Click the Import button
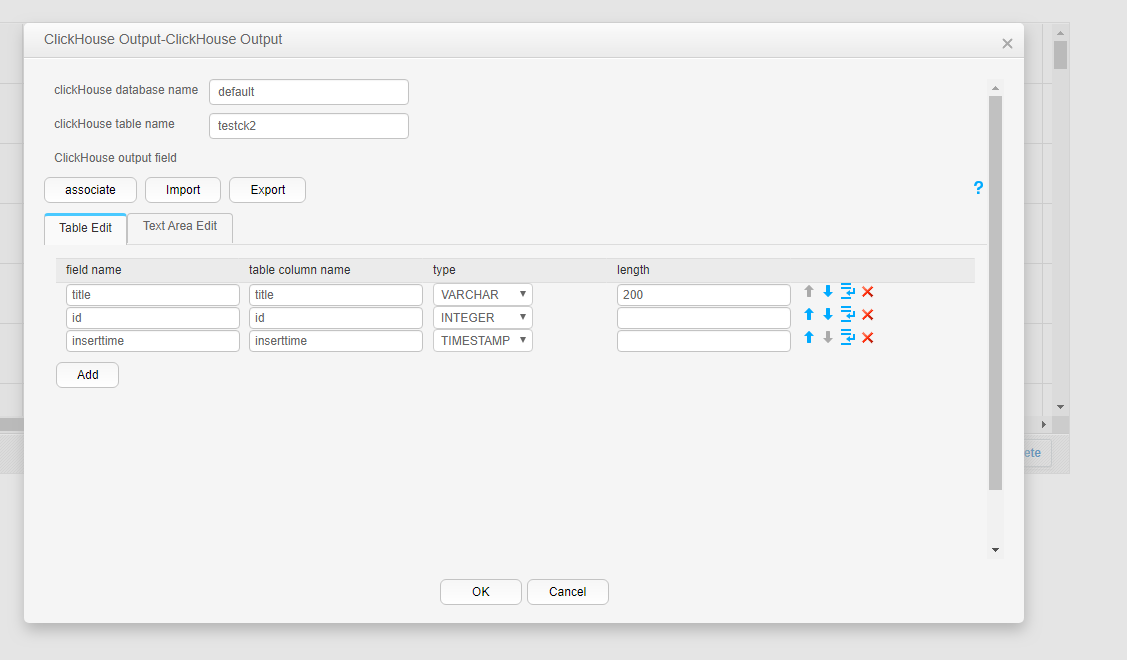Screen dimensions: 1127x660 point(183,190)
